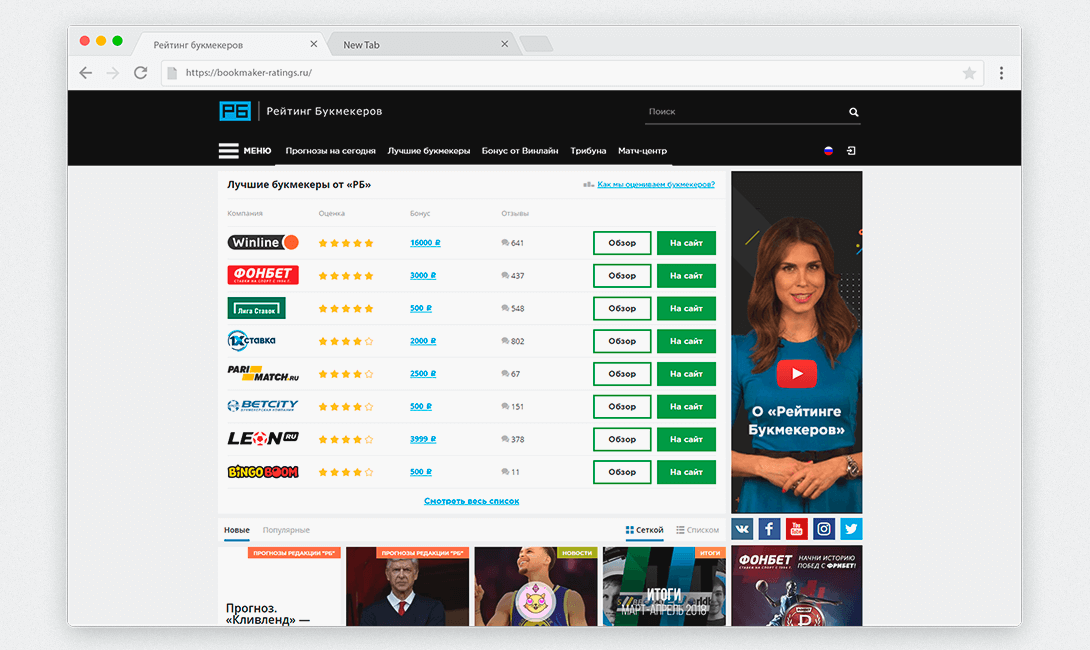Open Матч-центр menu item

coord(642,151)
